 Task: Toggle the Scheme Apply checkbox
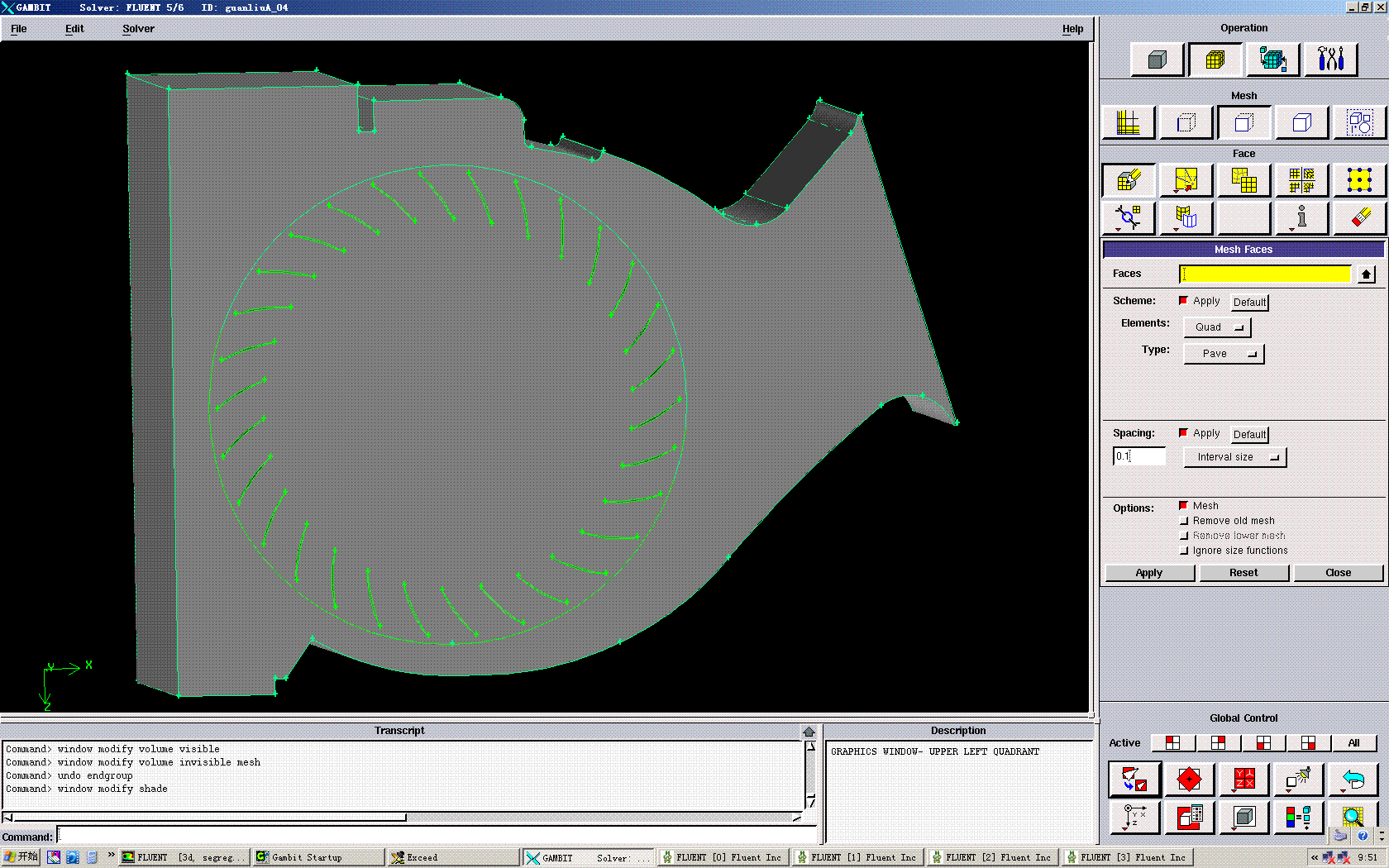coord(1184,301)
